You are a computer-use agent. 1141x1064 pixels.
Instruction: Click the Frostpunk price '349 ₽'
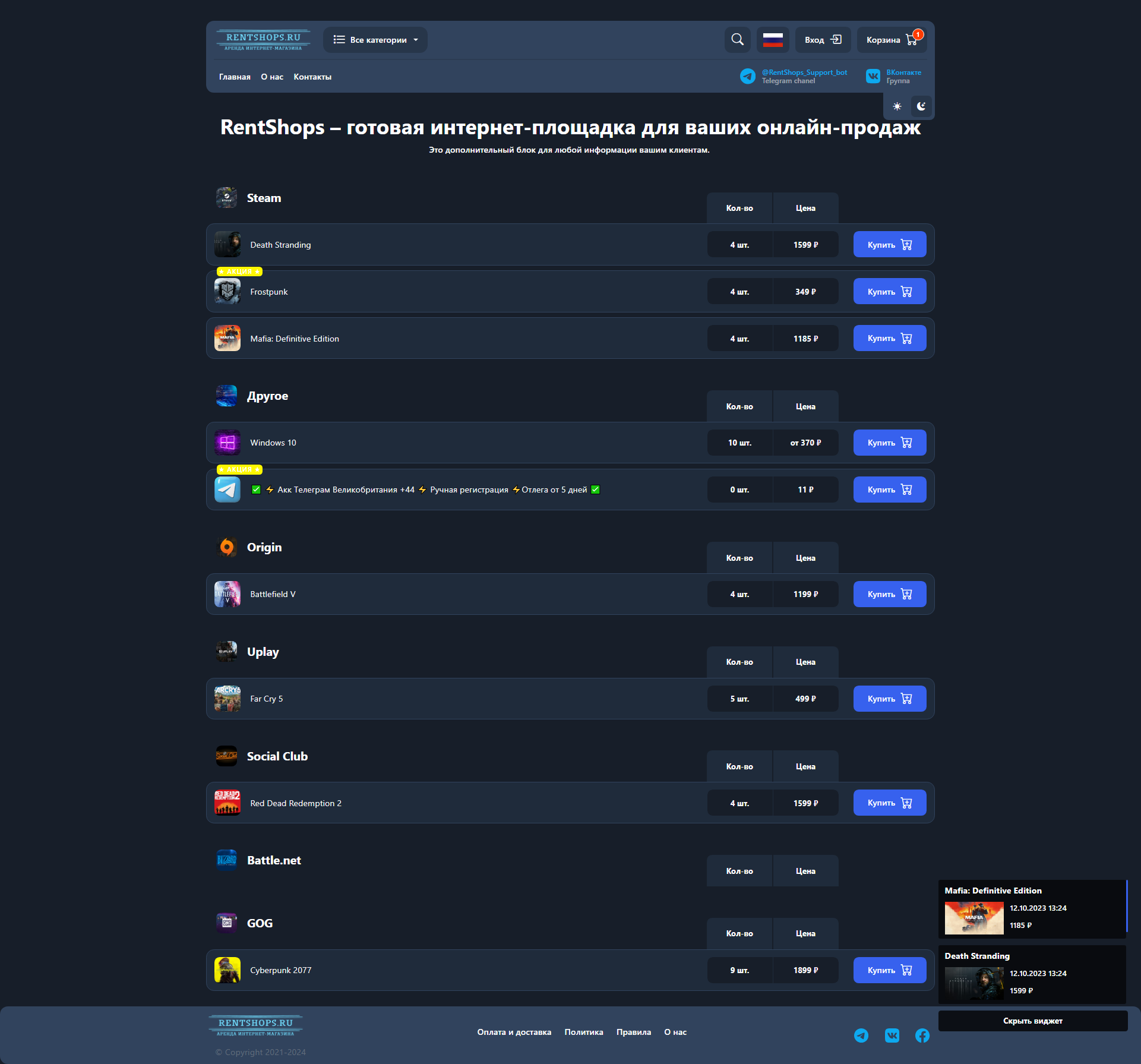click(x=805, y=292)
